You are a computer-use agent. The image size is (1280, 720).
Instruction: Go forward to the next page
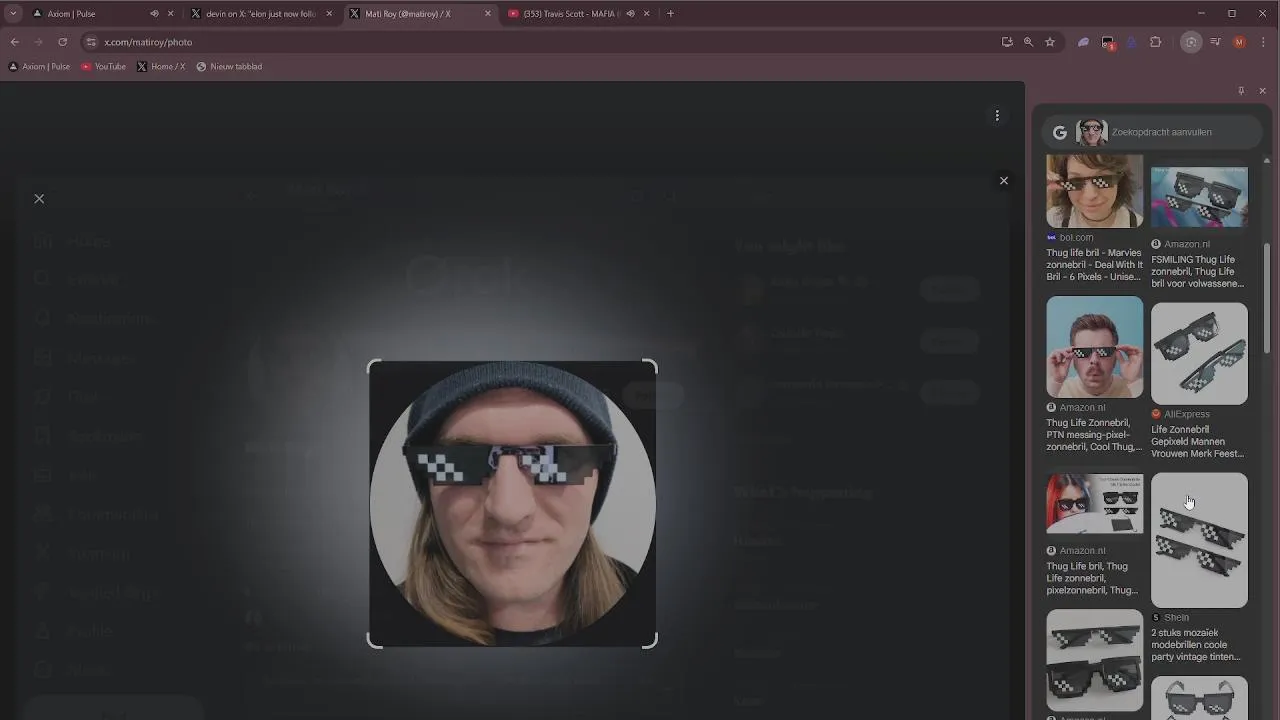38,42
